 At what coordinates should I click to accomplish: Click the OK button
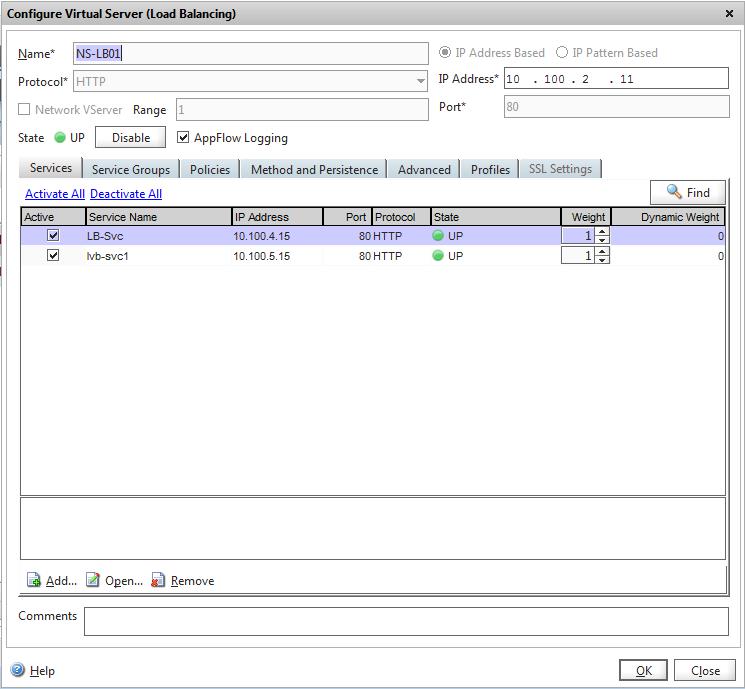coord(643,670)
